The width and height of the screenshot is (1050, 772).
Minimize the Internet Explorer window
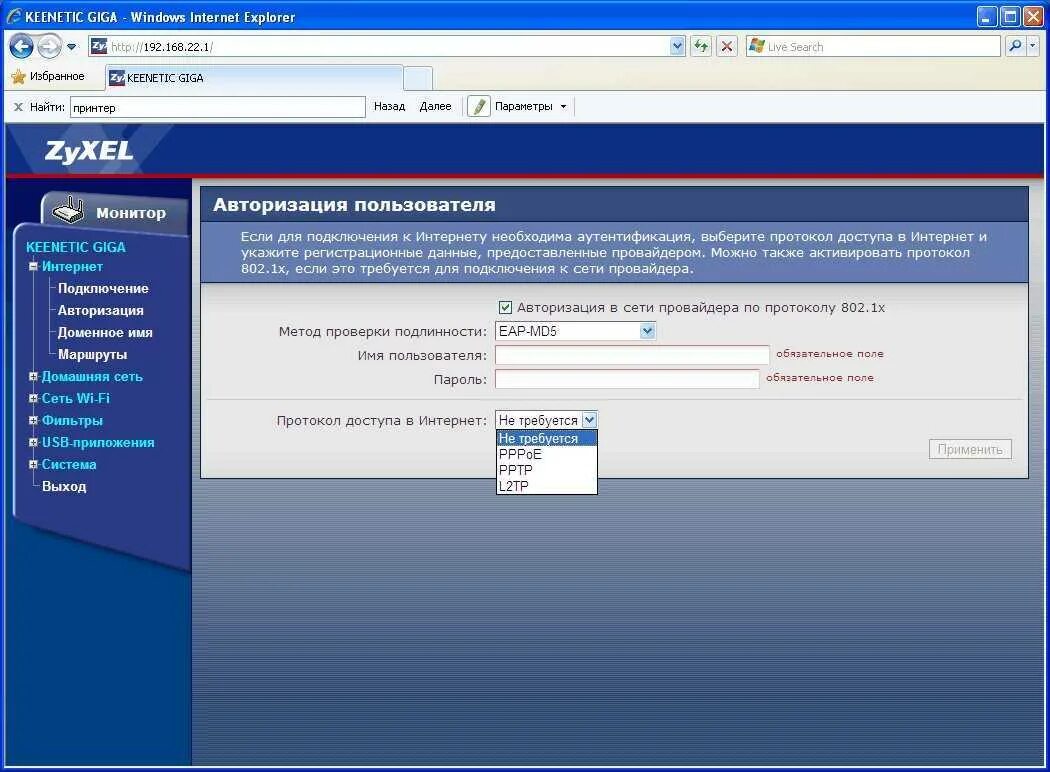(987, 17)
